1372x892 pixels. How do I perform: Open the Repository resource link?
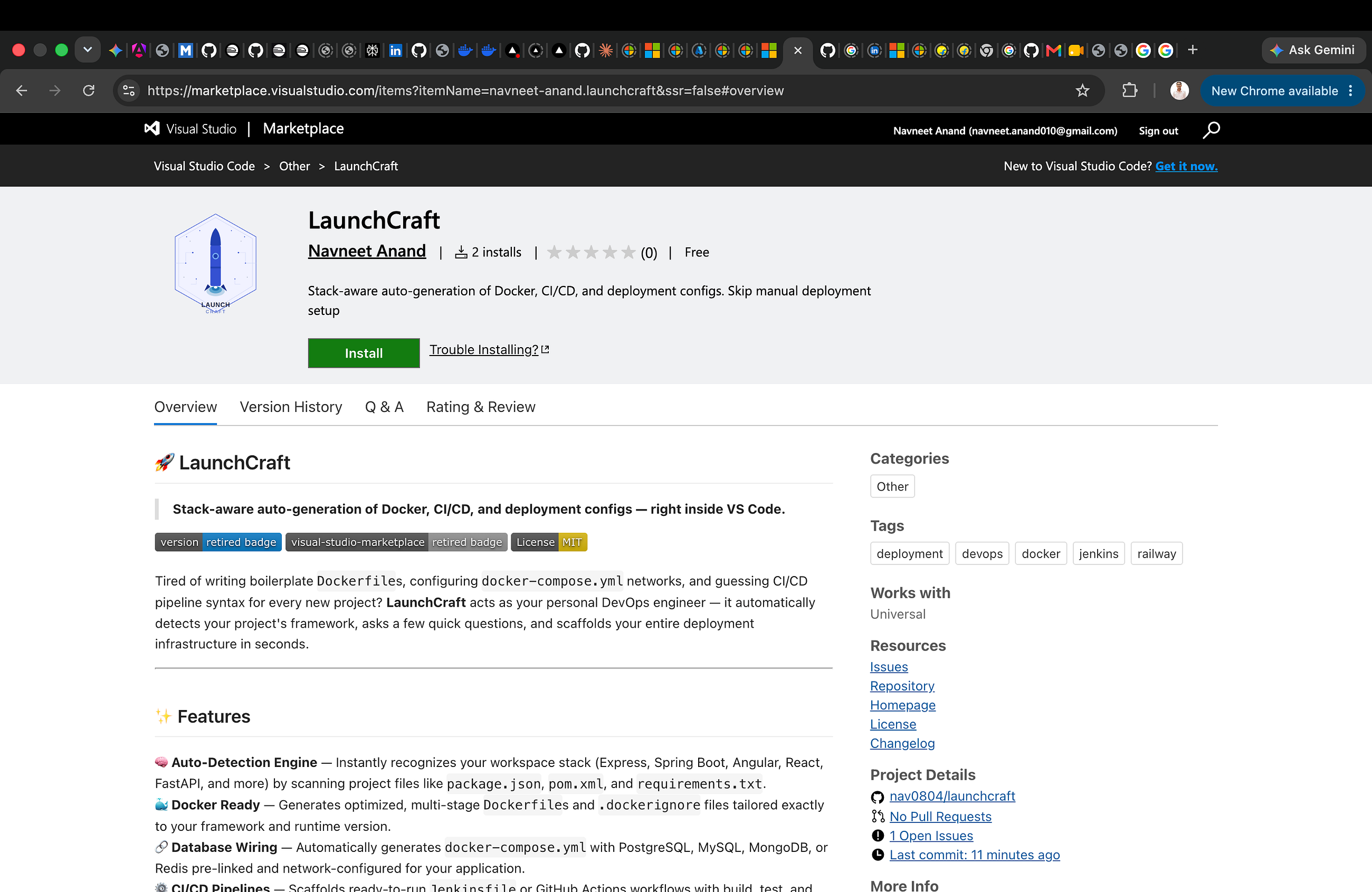(x=902, y=686)
